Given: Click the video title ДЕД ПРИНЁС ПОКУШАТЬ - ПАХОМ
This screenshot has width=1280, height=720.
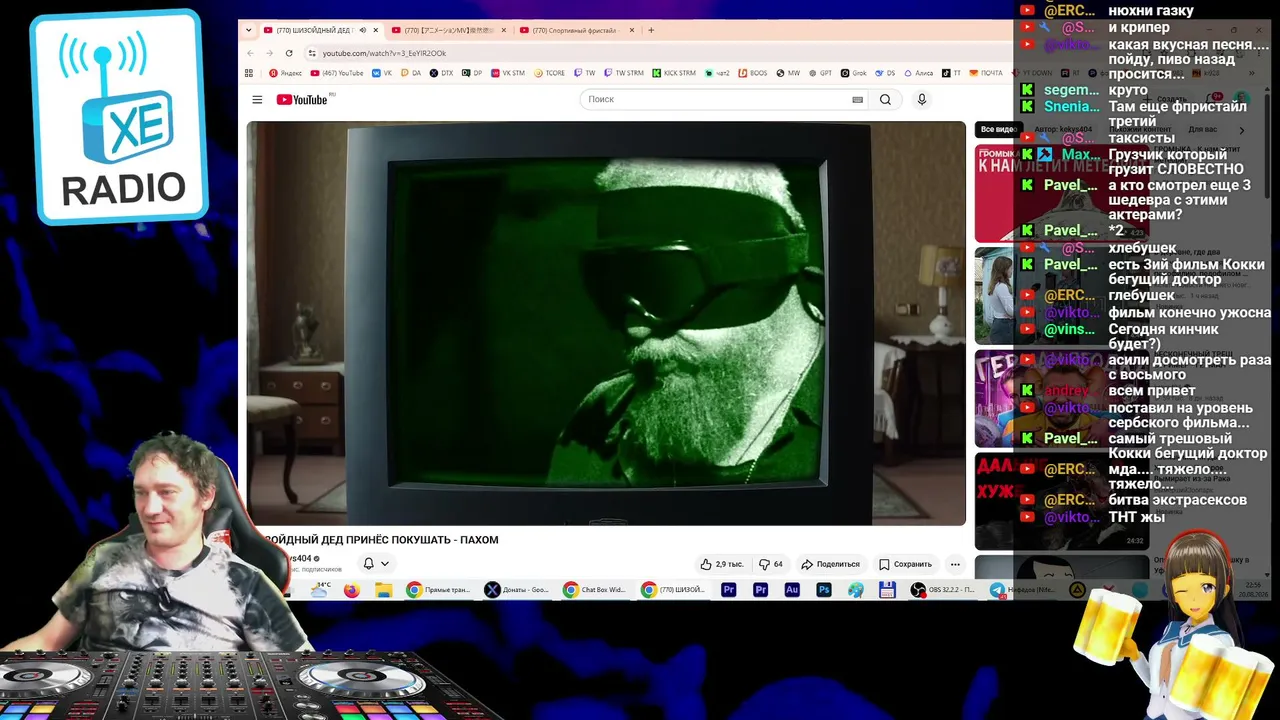Looking at the screenshot, I should click(x=381, y=540).
